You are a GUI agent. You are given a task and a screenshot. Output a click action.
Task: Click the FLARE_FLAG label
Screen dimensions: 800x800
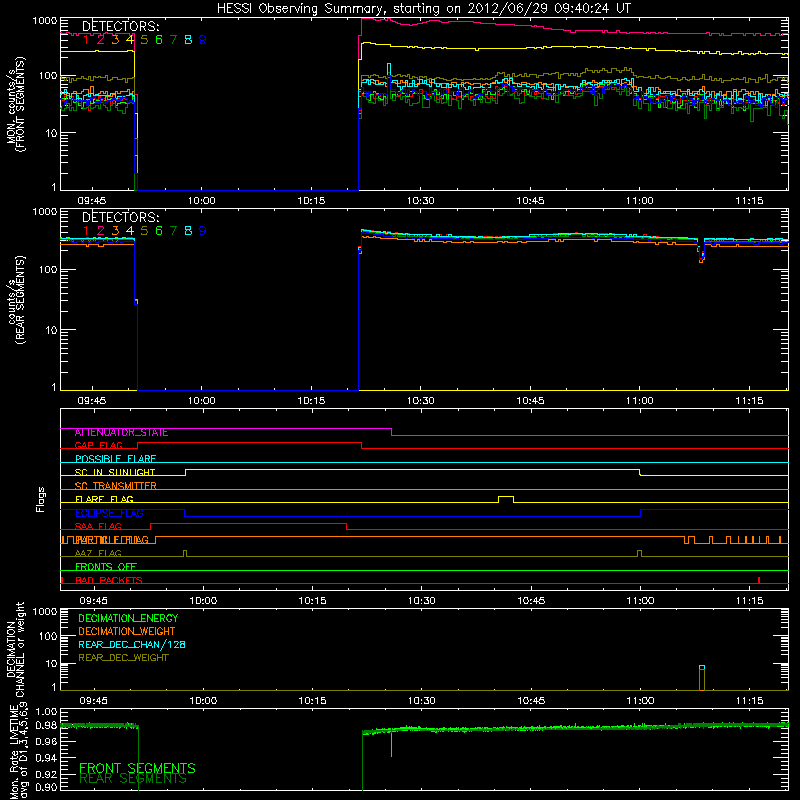coord(104,499)
